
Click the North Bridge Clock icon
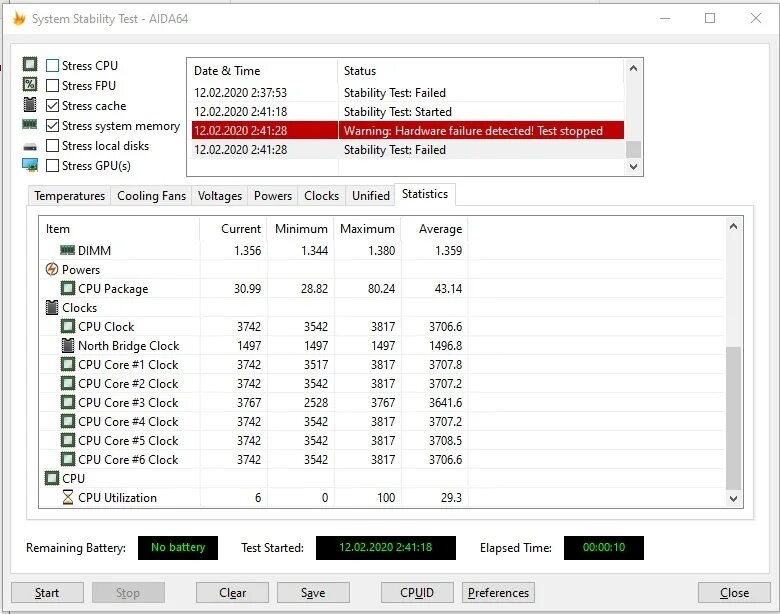(x=68, y=345)
